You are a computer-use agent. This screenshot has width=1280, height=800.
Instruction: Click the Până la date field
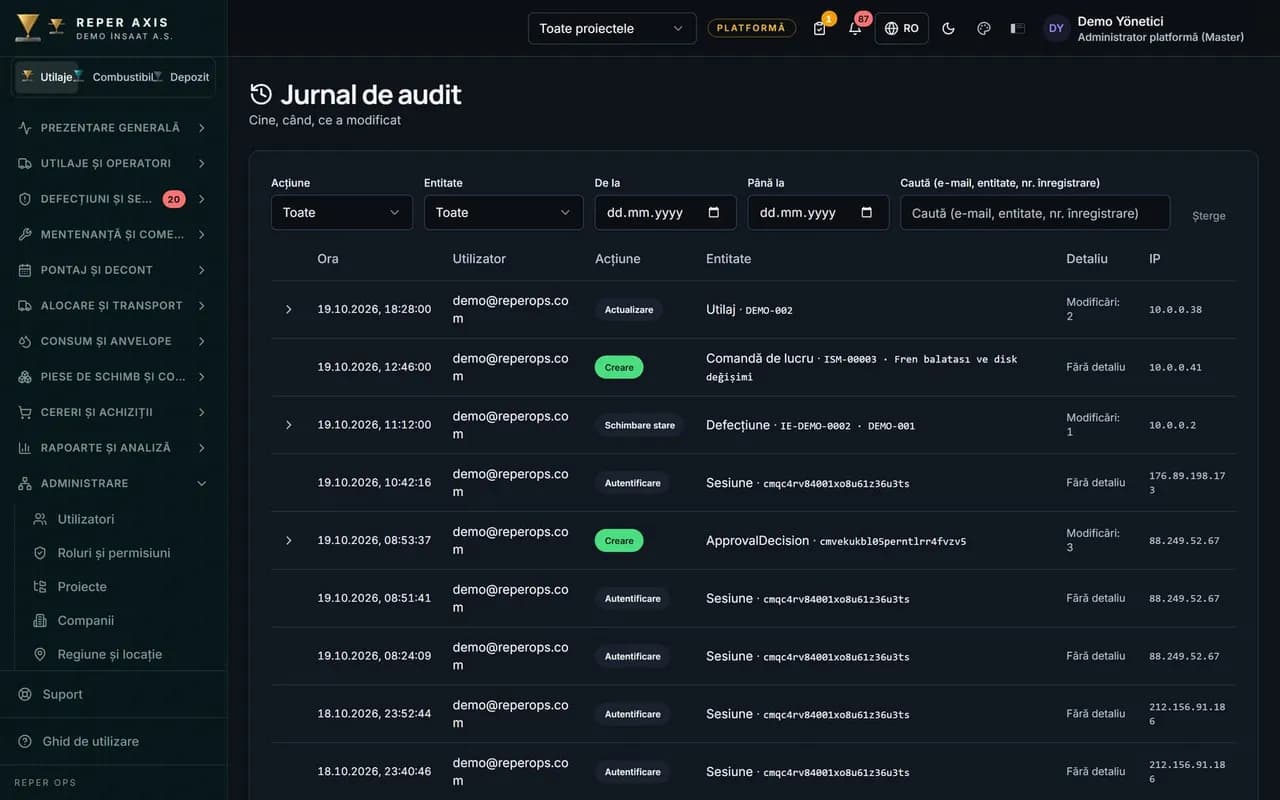click(x=818, y=212)
